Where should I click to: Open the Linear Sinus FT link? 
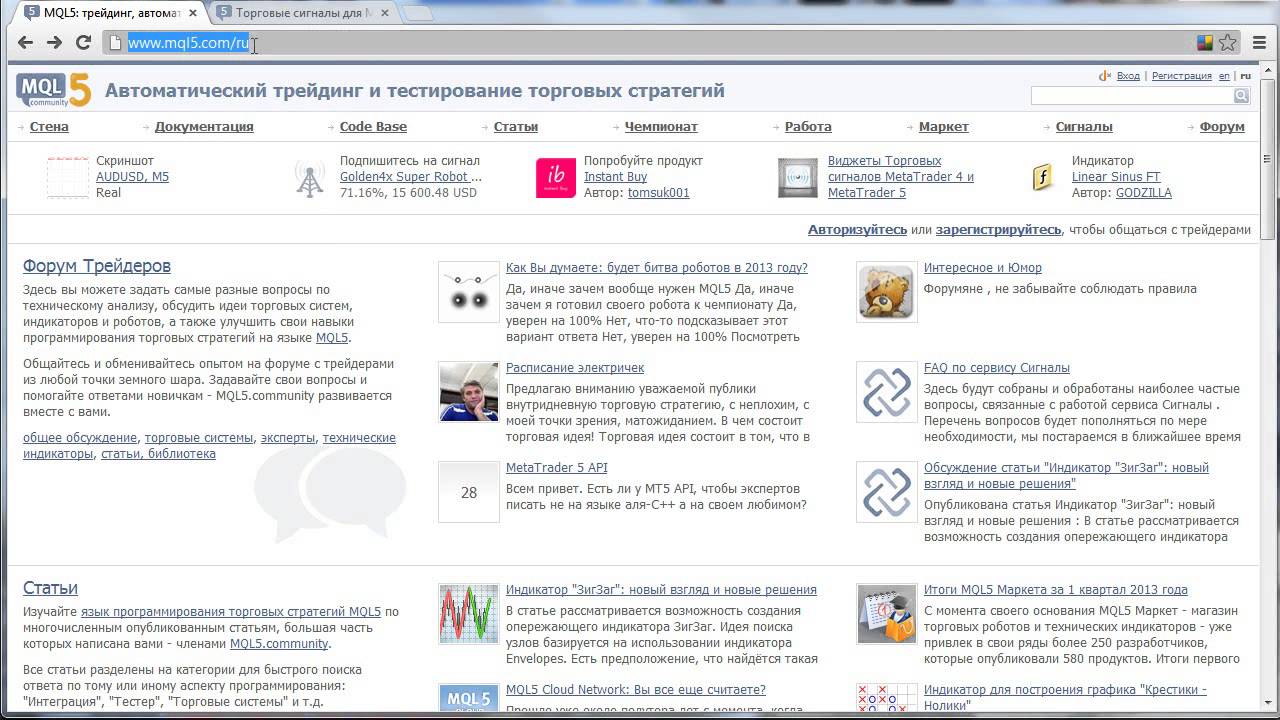pos(1116,177)
